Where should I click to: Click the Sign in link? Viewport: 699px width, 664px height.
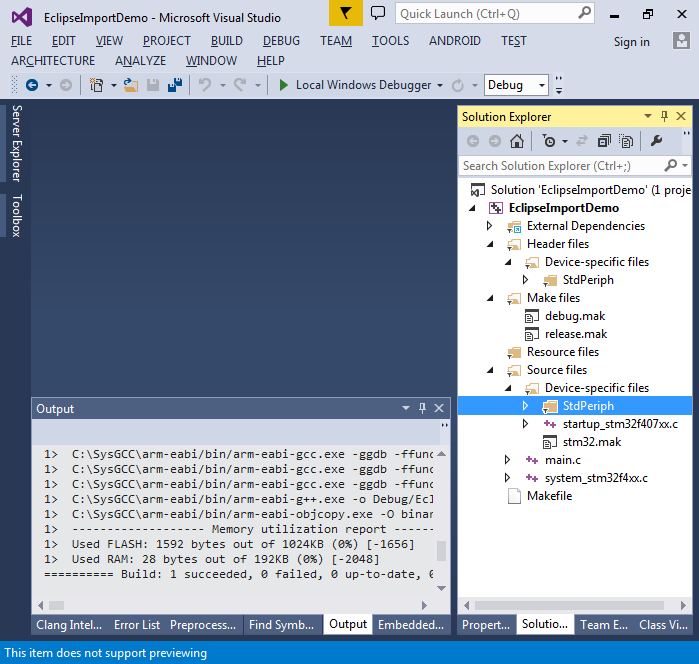pos(631,41)
